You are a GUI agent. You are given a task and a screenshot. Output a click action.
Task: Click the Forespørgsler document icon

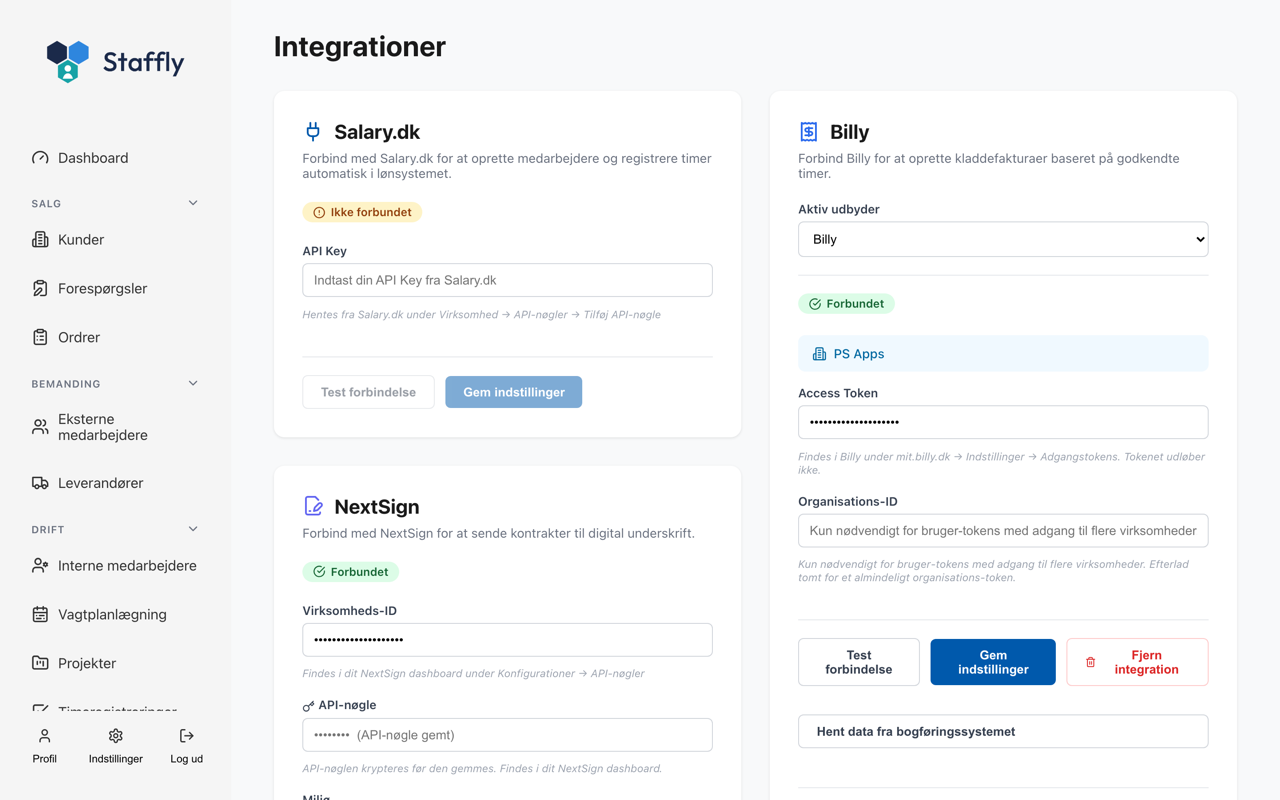[40, 289]
